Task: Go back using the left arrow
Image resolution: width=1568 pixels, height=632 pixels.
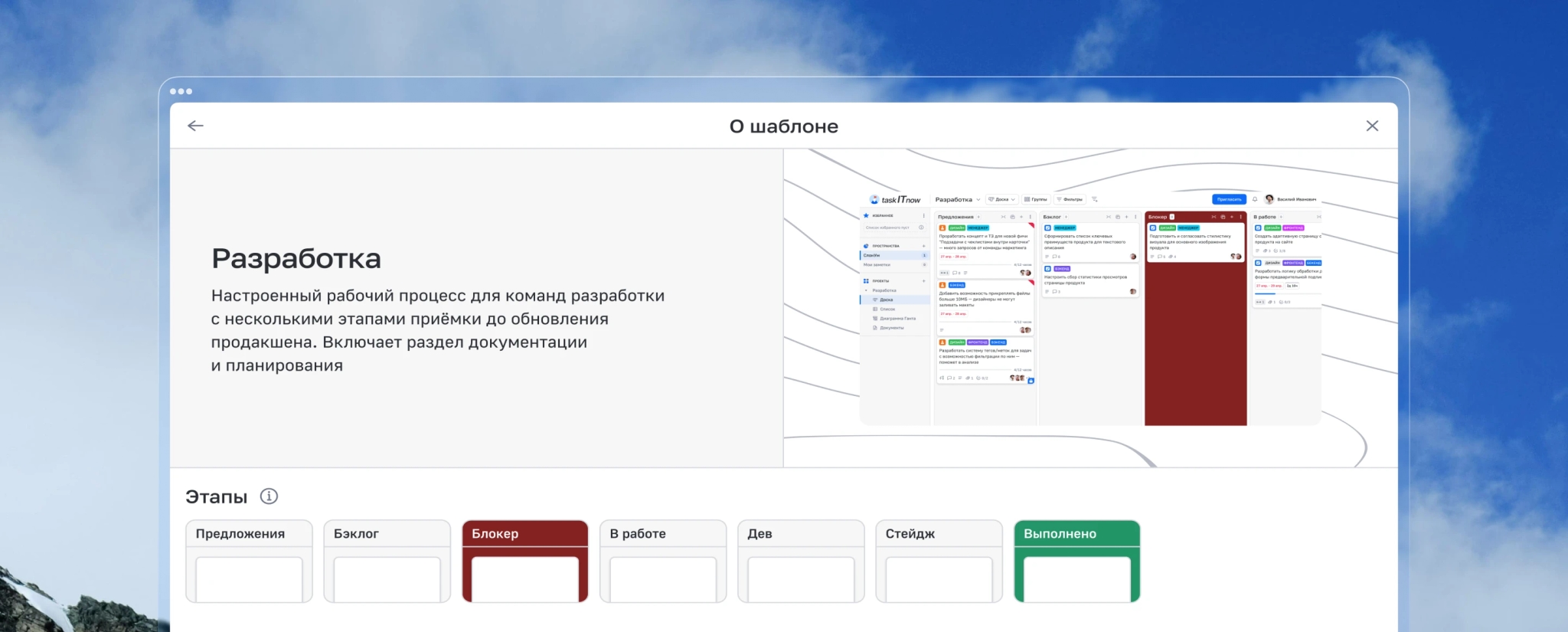Action: 195,126
